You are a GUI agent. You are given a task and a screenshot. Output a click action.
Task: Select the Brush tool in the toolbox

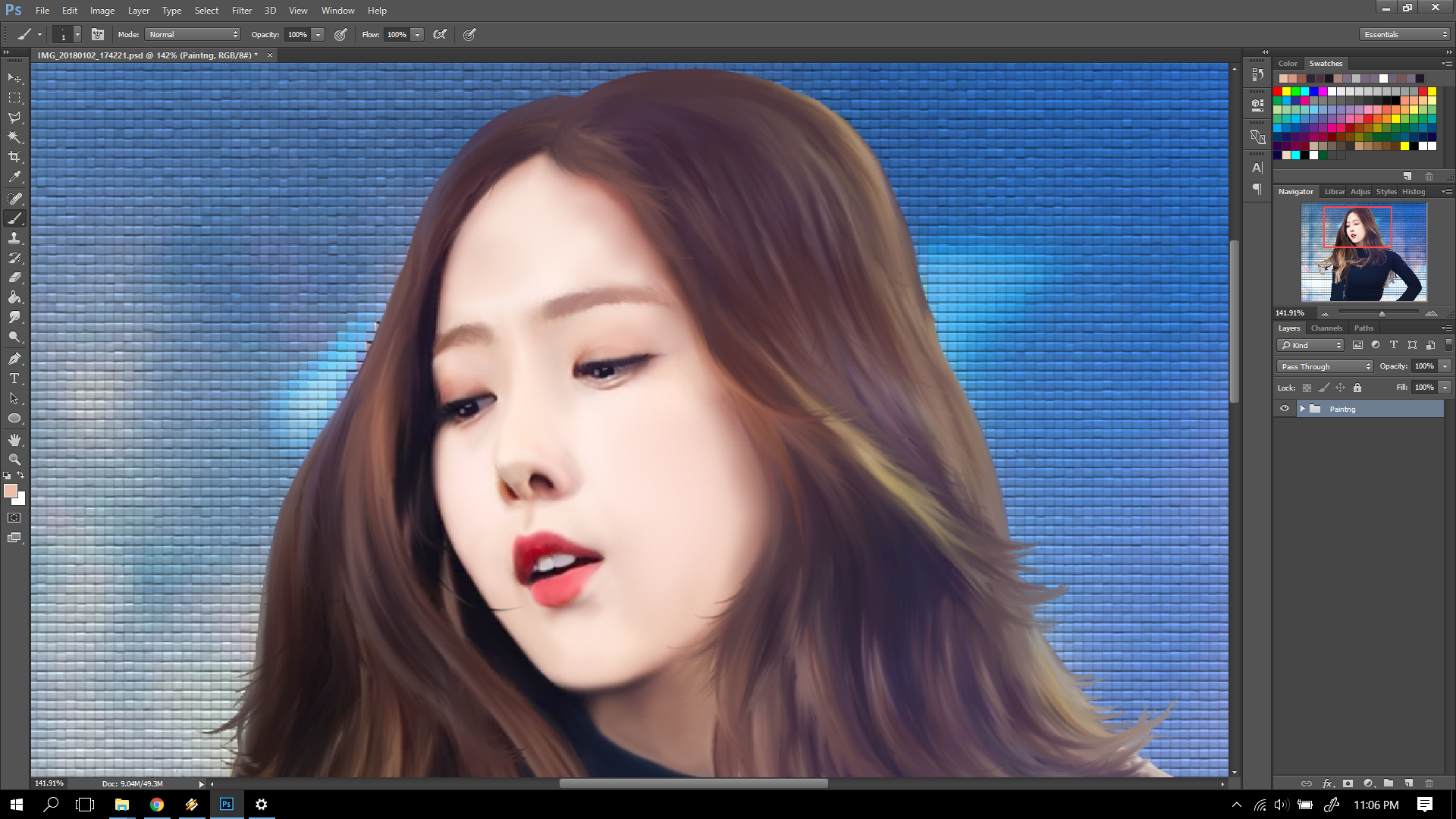pos(14,218)
